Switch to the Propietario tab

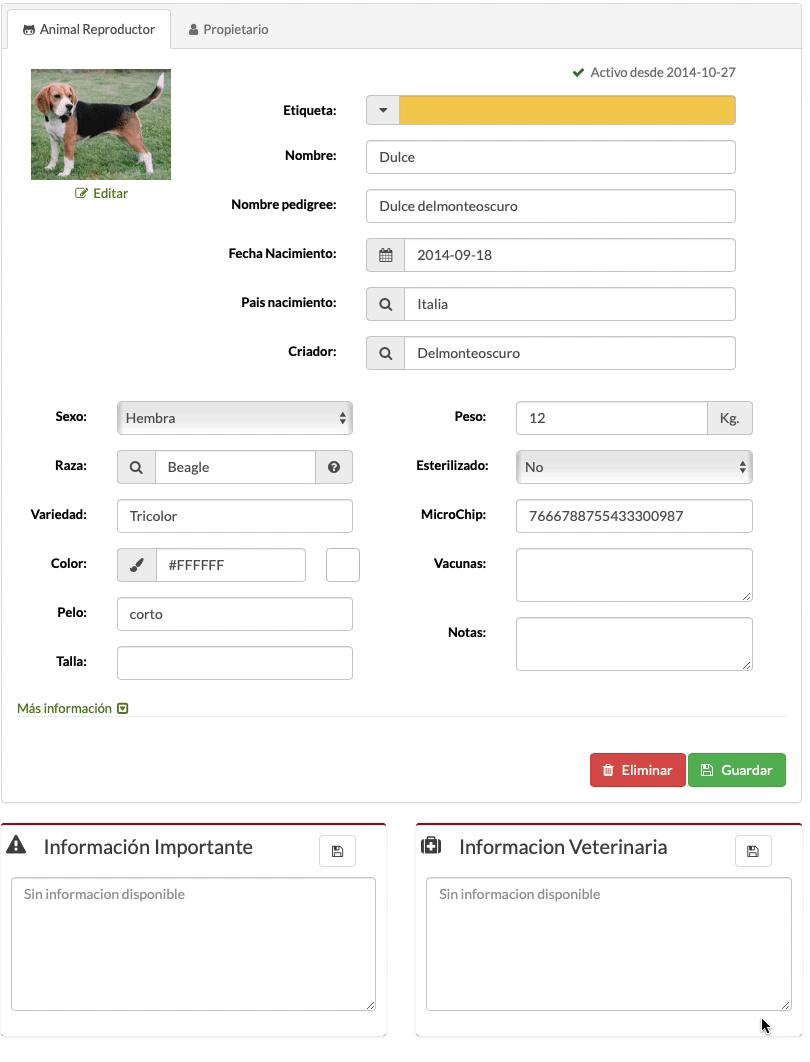(229, 29)
